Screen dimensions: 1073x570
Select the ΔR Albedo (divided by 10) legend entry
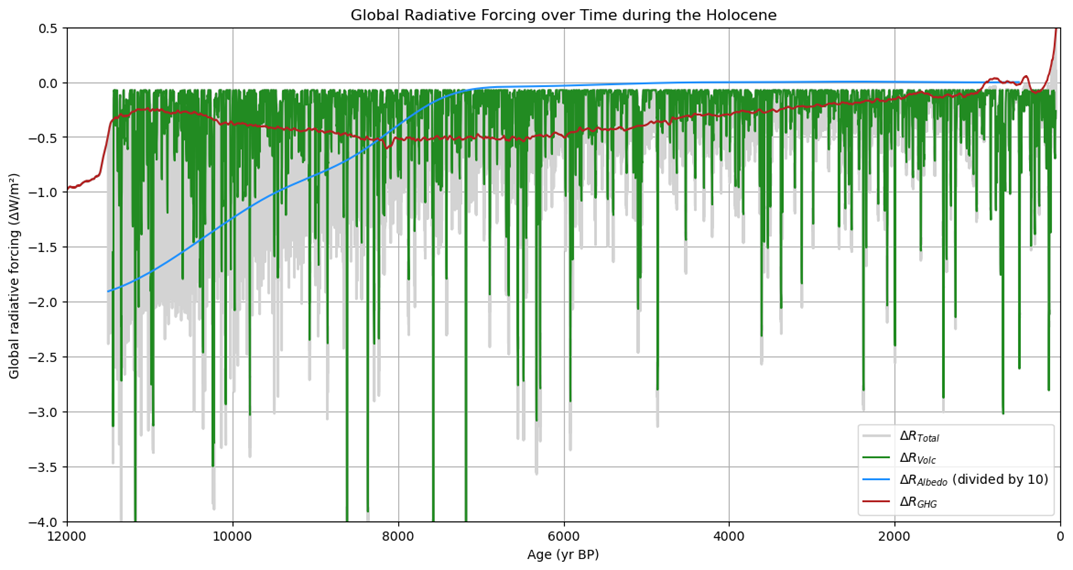[956, 480]
